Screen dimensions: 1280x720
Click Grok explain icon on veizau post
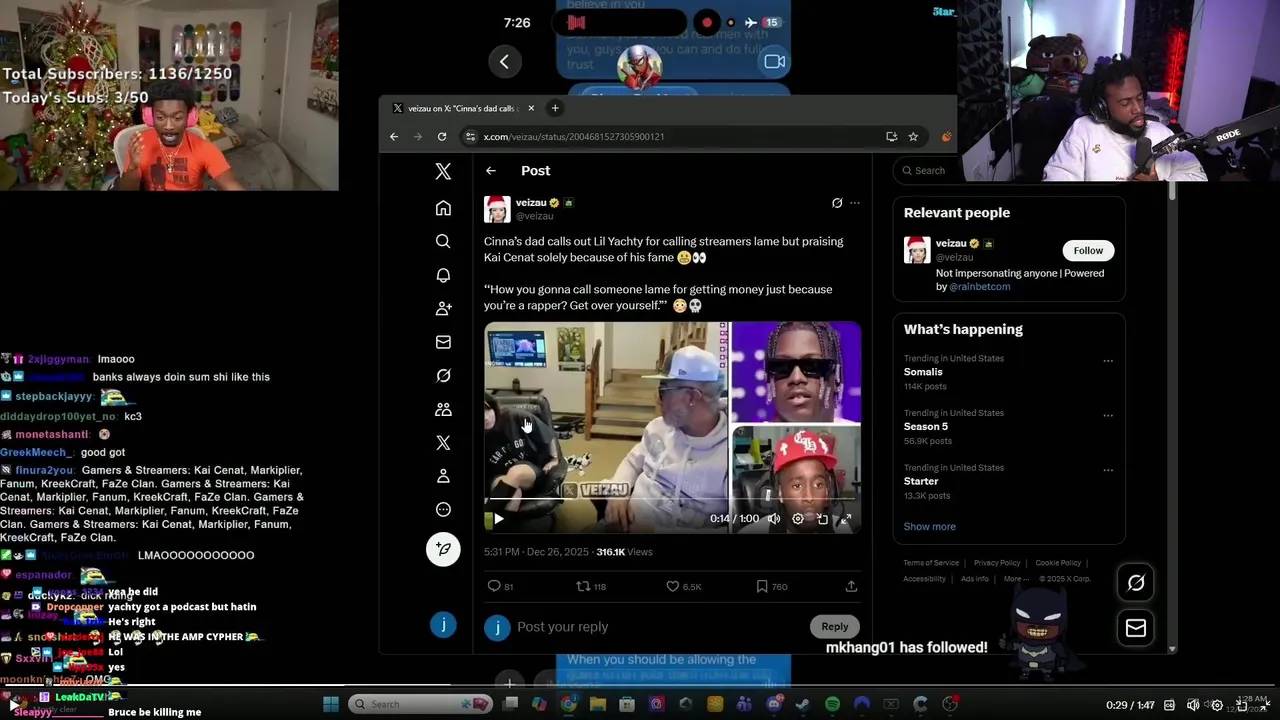click(x=837, y=203)
